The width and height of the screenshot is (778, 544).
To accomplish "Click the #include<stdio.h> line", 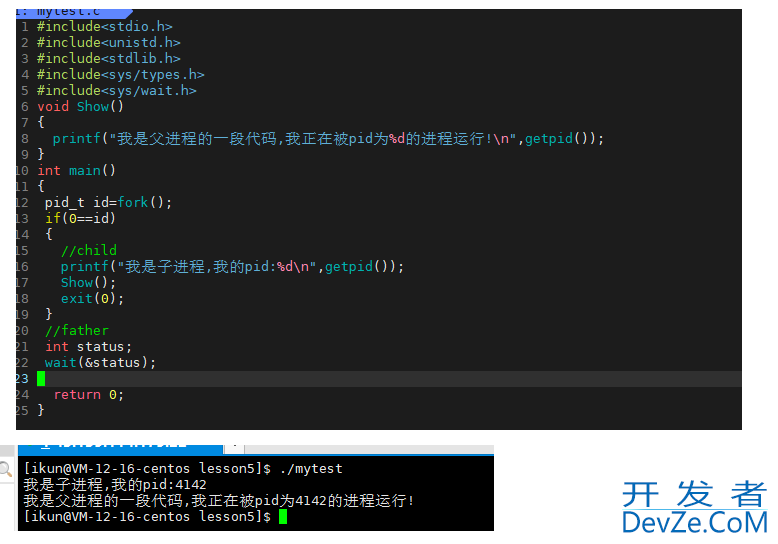I will point(105,26).
